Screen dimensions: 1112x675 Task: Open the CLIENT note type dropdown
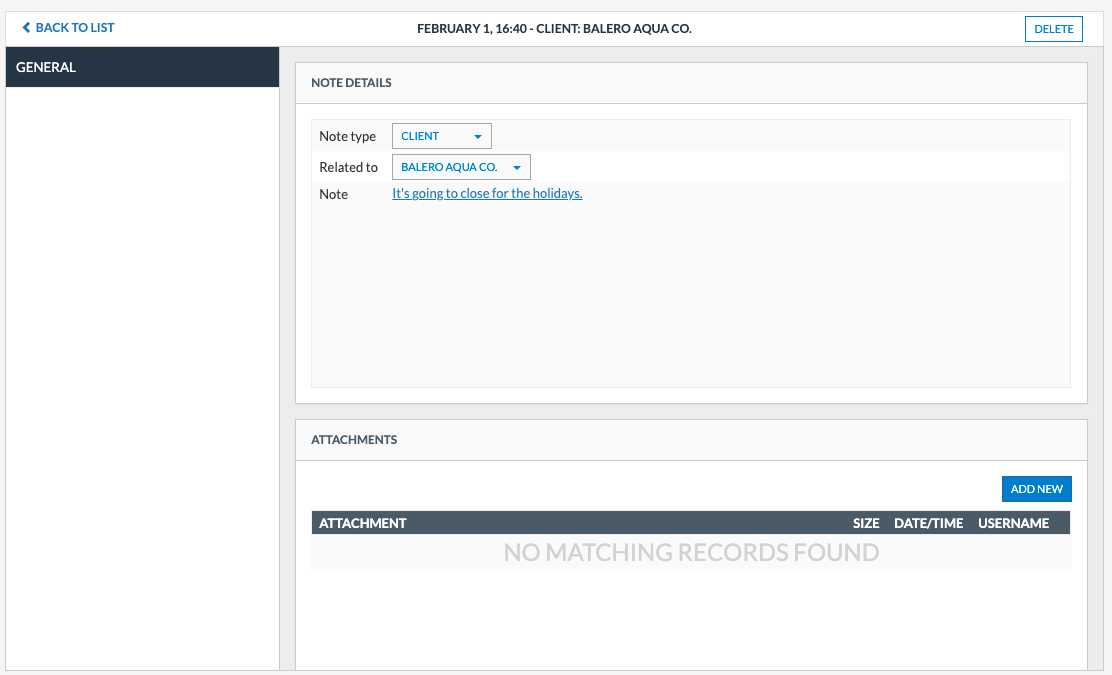441,136
